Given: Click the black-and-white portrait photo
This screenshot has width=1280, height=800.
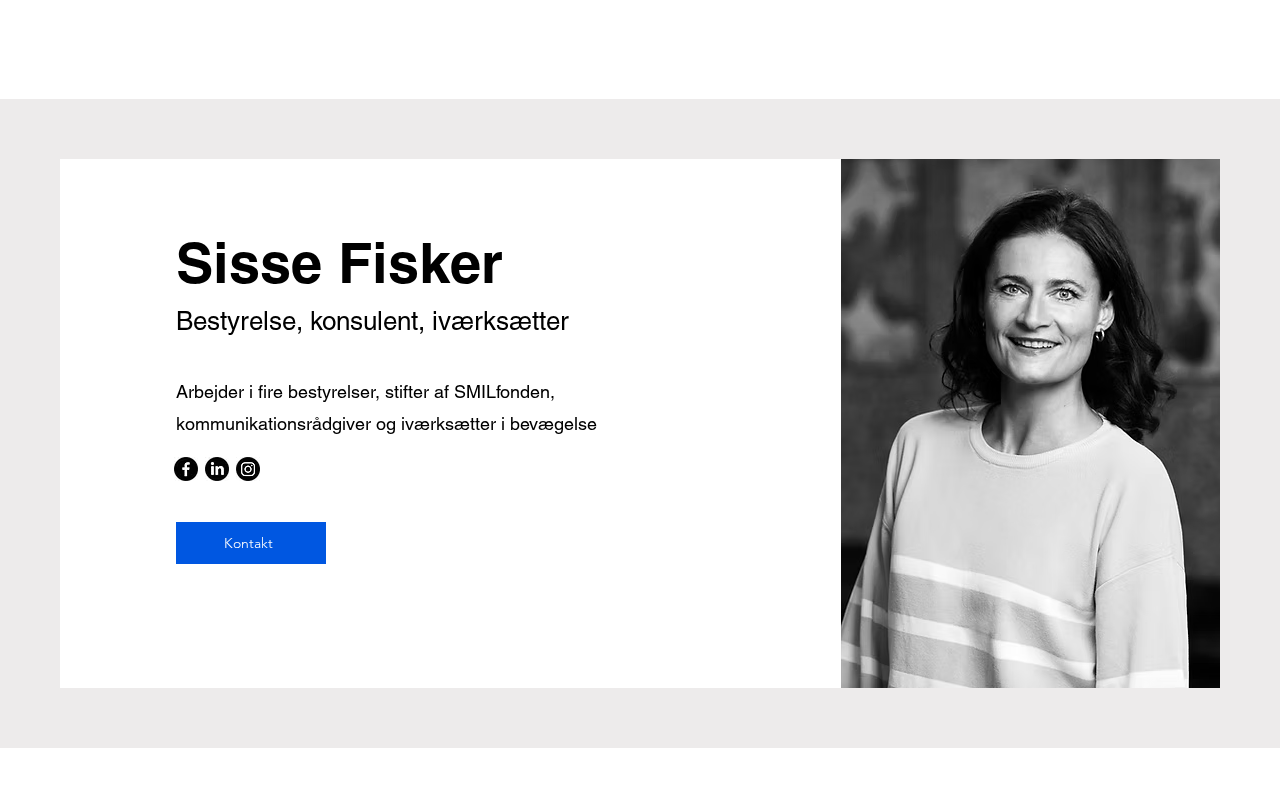Looking at the screenshot, I should point(1030,423).
